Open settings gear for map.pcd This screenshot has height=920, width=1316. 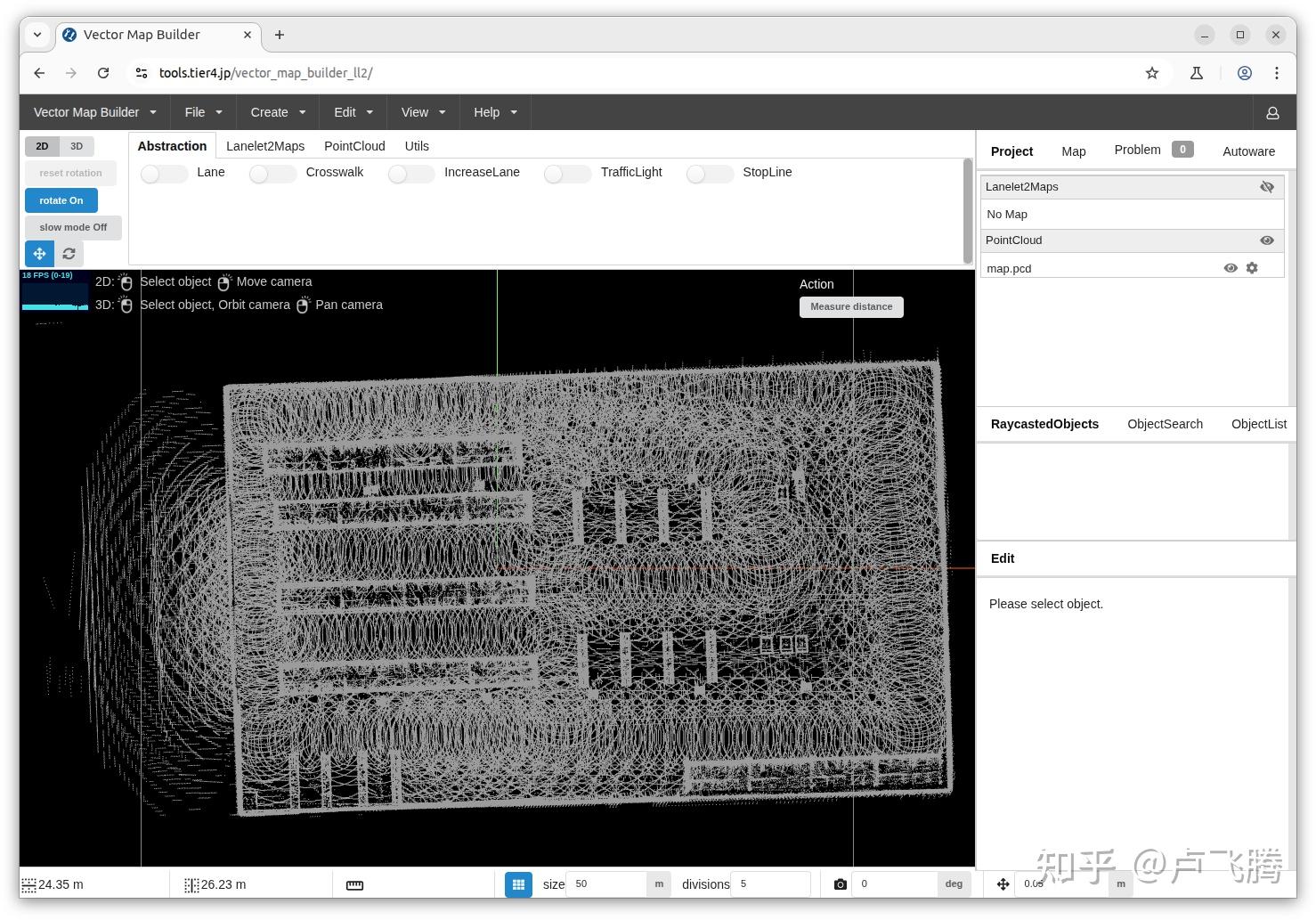point(1252,268)
